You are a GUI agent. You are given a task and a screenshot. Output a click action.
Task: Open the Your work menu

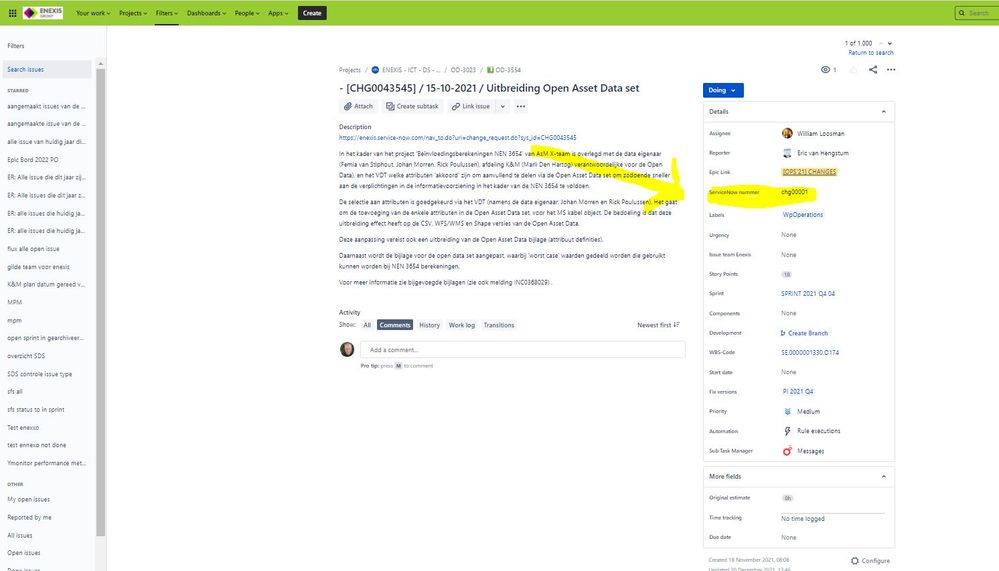(93, 13)
